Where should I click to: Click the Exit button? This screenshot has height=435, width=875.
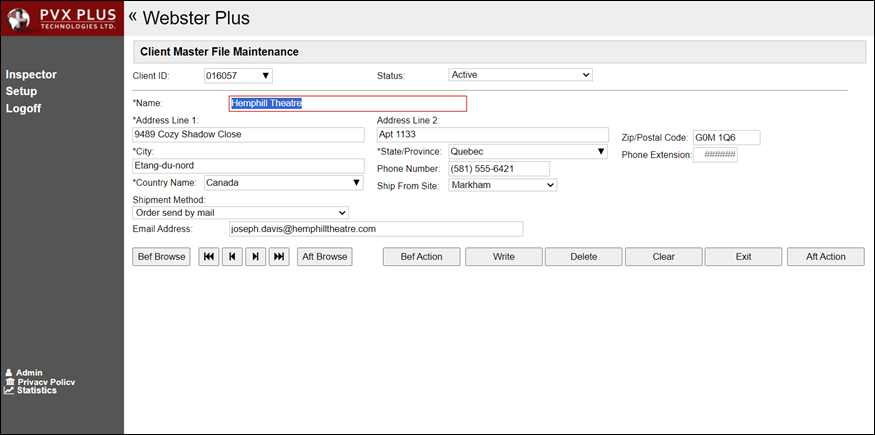[743, 257]
